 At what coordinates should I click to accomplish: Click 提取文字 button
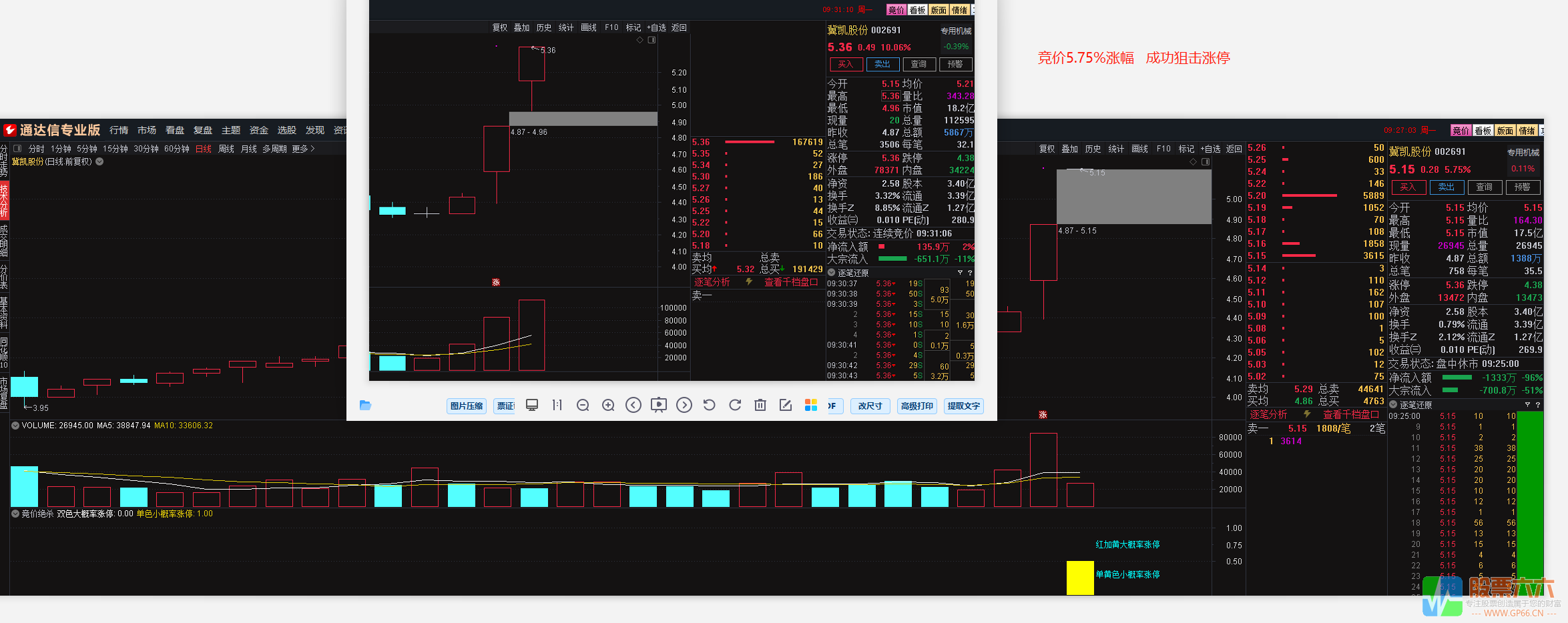tap(963, 406)
